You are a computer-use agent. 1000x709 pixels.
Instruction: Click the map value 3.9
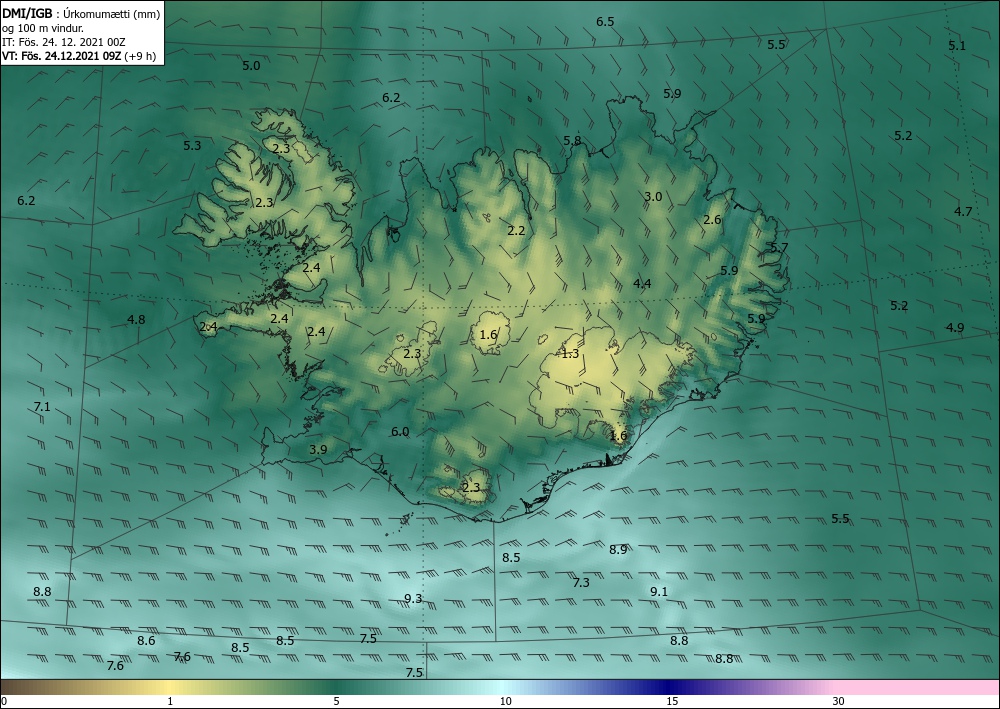coord(318,449)
